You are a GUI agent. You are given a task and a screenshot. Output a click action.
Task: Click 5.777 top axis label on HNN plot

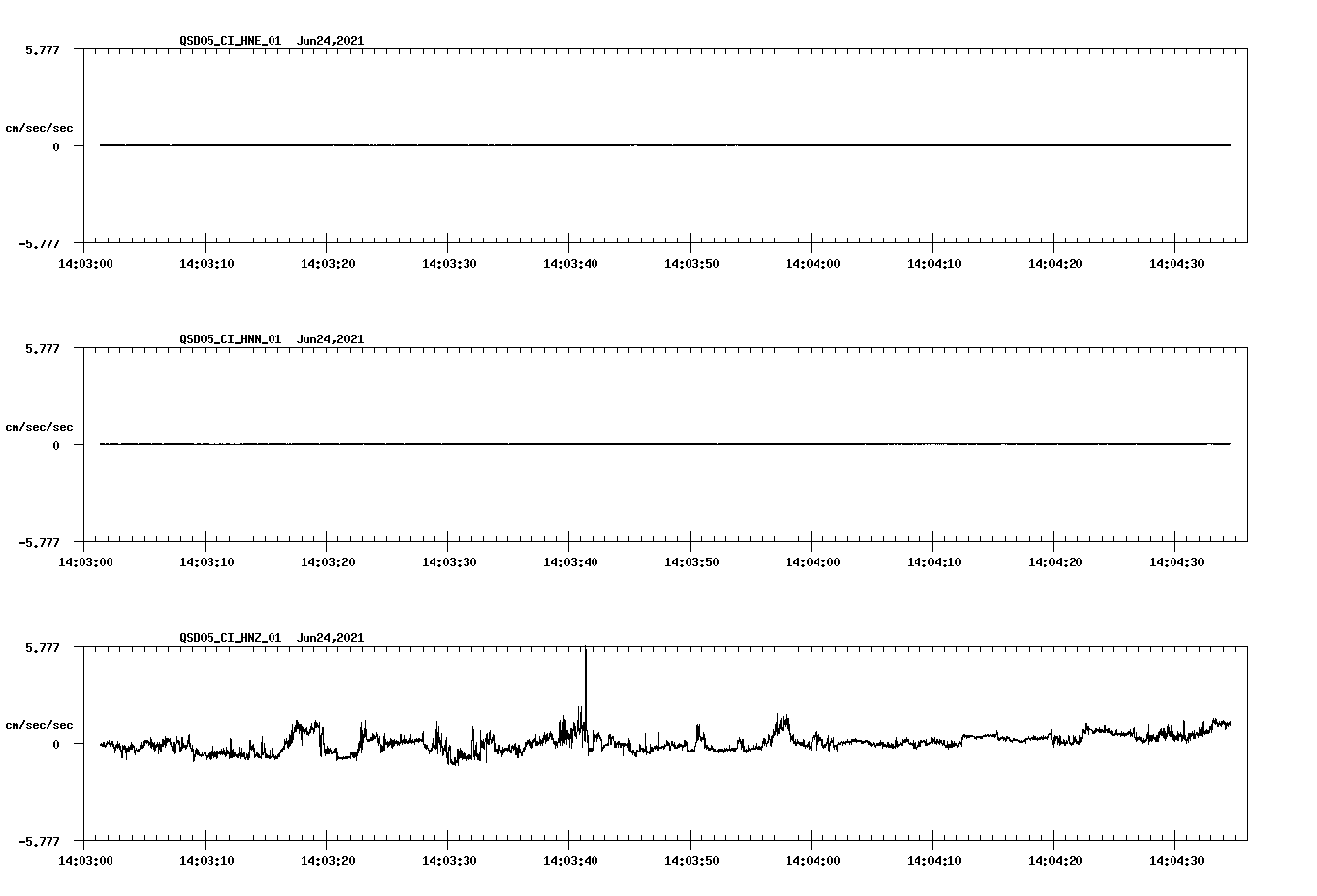point(43,348)
